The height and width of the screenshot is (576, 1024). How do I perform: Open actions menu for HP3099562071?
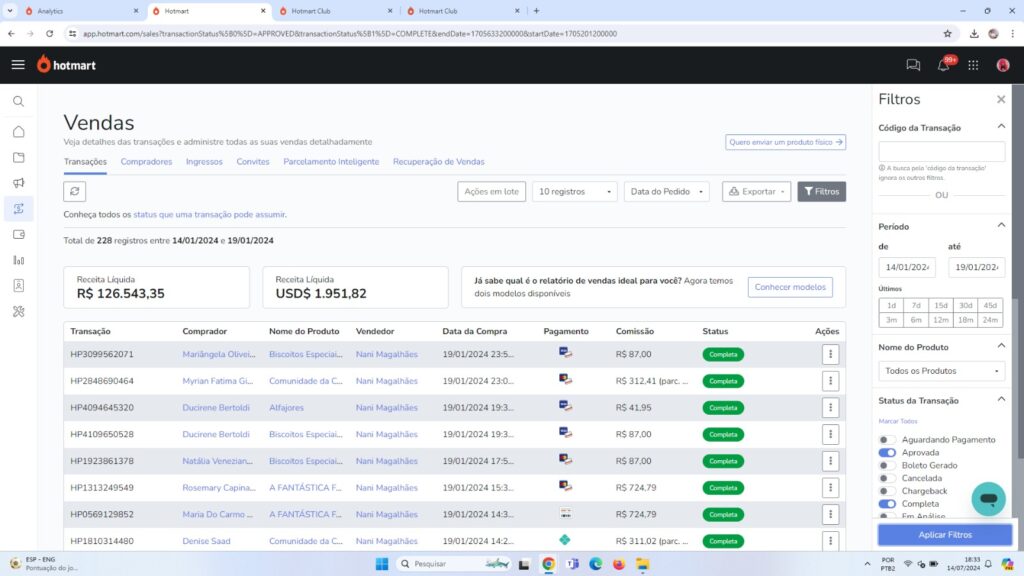[x=830, y=354]
